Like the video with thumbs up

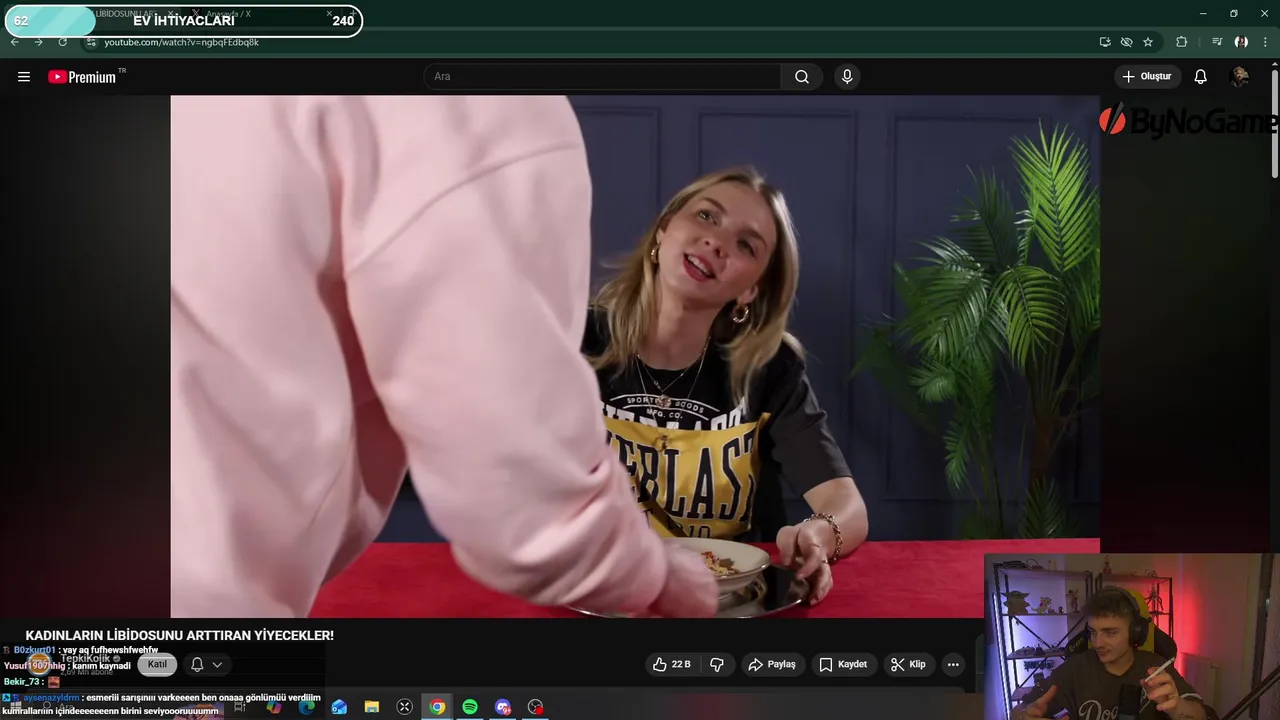671,664
